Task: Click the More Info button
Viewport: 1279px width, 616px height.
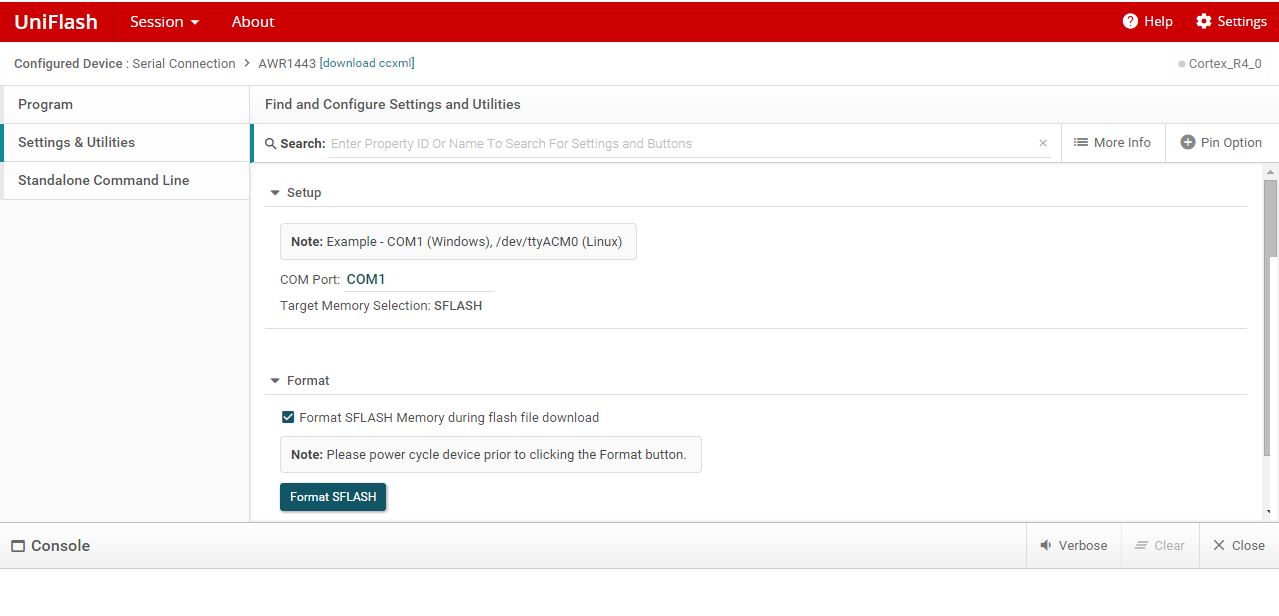Action: pyautogui.click(x=1112, y=143)
